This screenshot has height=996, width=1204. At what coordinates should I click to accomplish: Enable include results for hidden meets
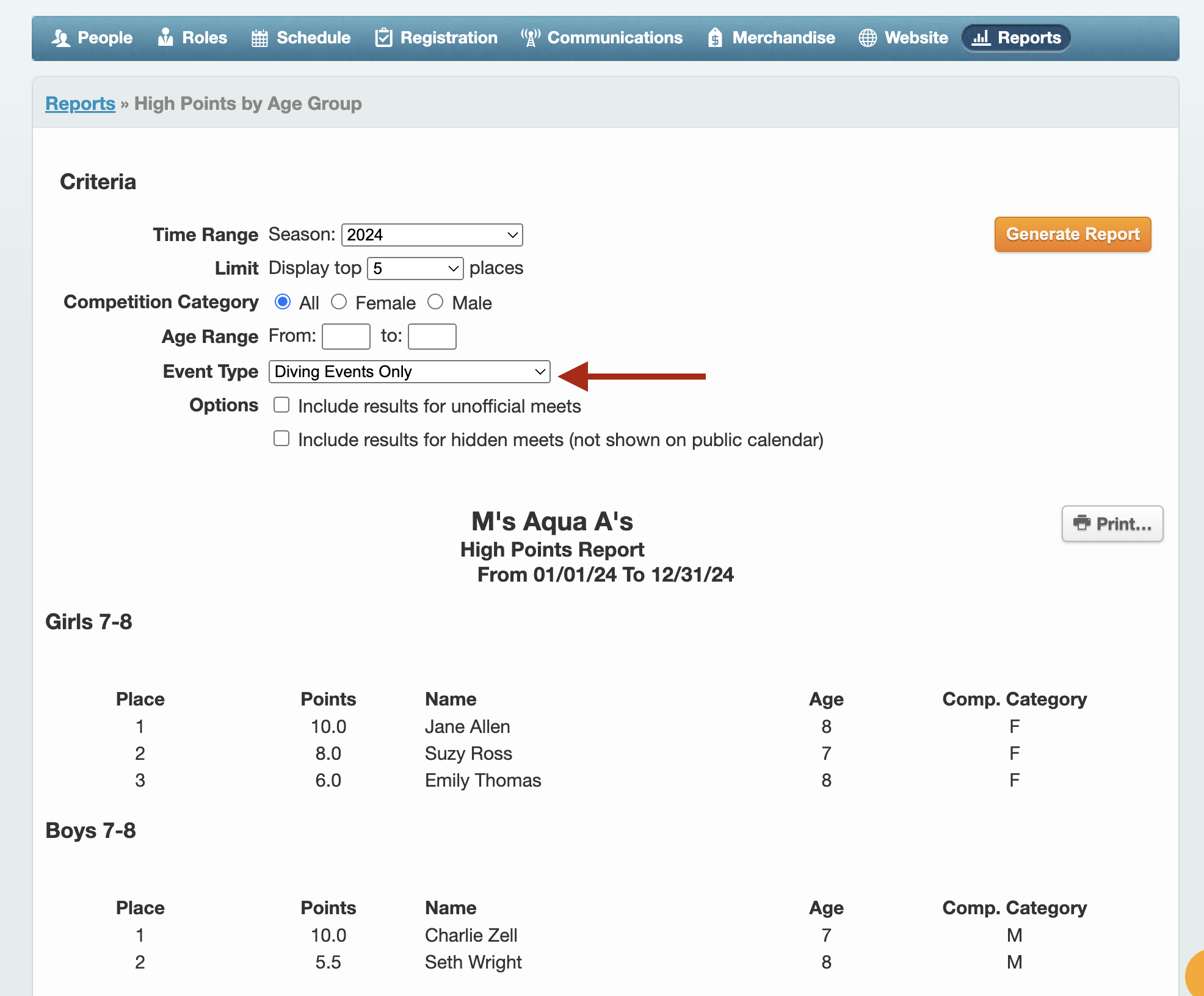click(x=281, y=439)
